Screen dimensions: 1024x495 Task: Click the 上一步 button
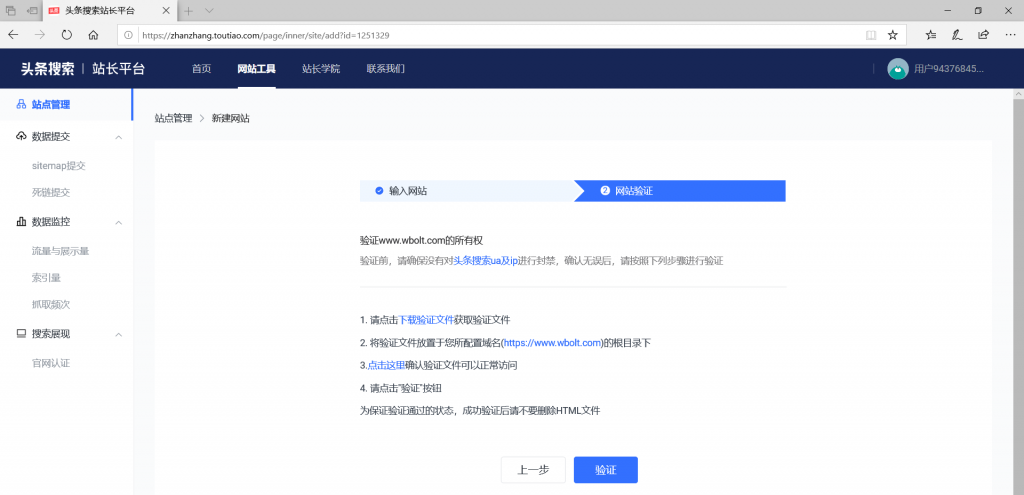point(532,470)
